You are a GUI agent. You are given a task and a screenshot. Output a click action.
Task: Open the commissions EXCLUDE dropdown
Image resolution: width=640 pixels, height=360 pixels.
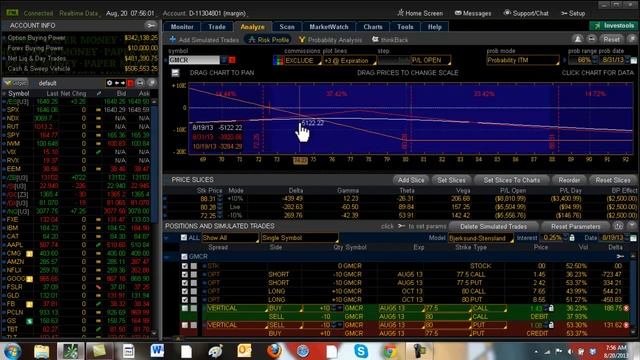(302, 60)
